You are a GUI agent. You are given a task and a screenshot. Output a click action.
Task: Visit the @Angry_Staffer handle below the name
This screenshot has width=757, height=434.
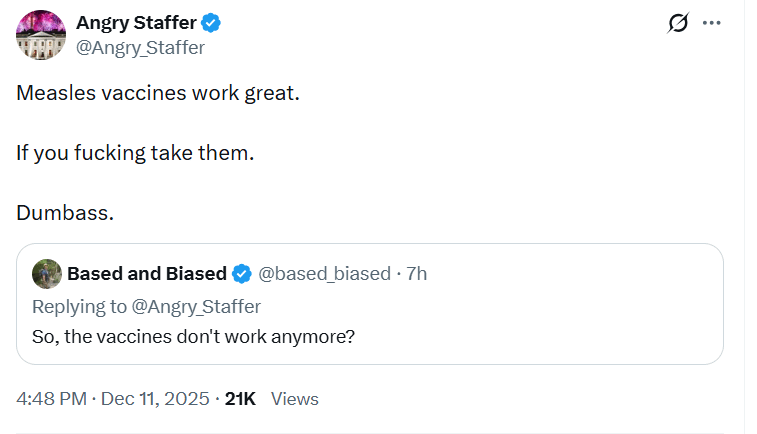(140, 46)
